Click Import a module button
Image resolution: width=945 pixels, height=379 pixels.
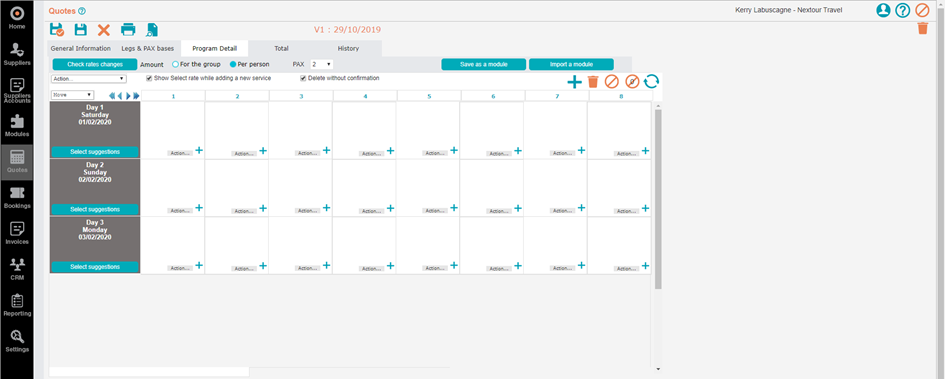(x=571, y=64)
